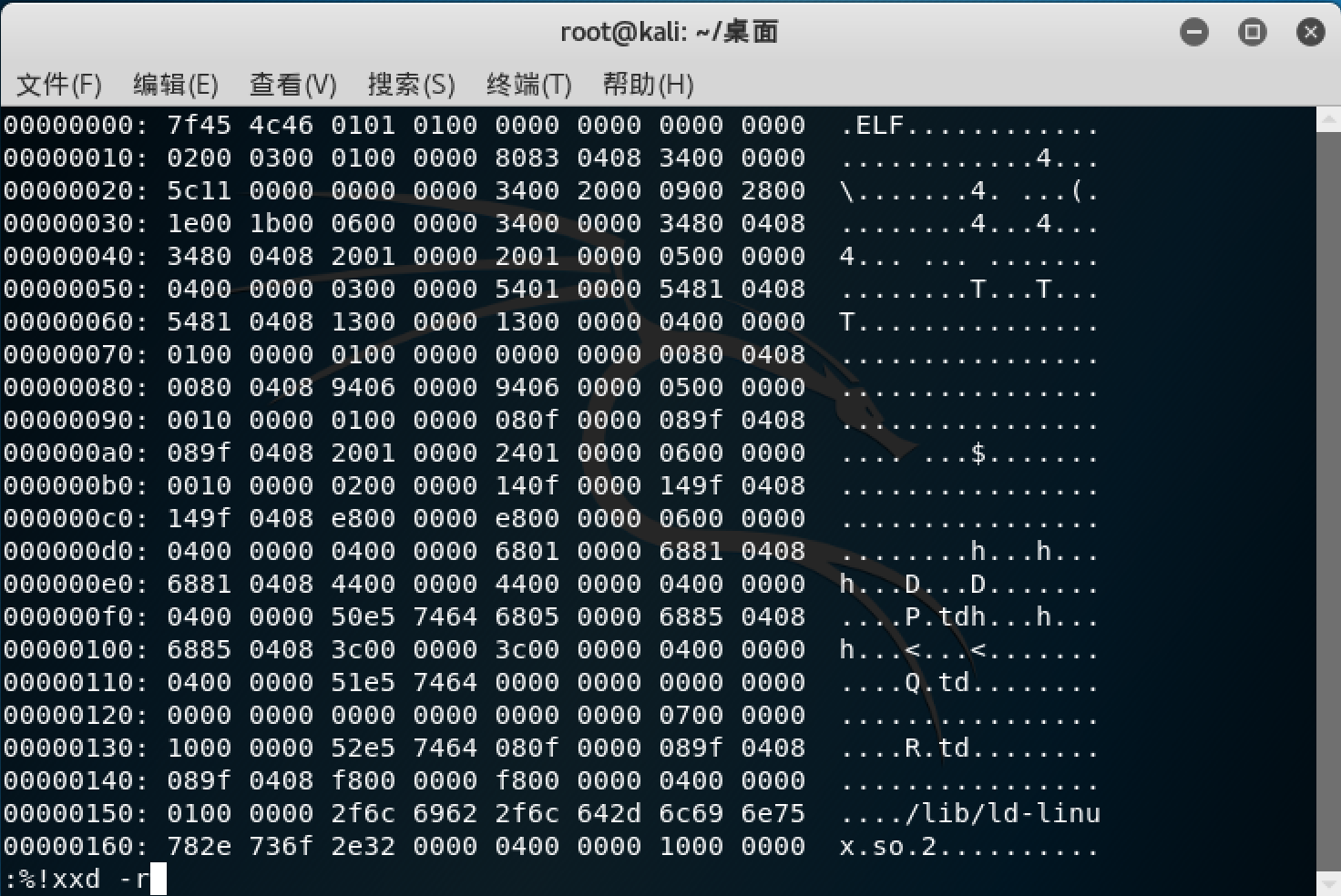This screenshot has width=1341, height=896.
Task: Open the 文件(F) menu
Action: coord(59,85)
